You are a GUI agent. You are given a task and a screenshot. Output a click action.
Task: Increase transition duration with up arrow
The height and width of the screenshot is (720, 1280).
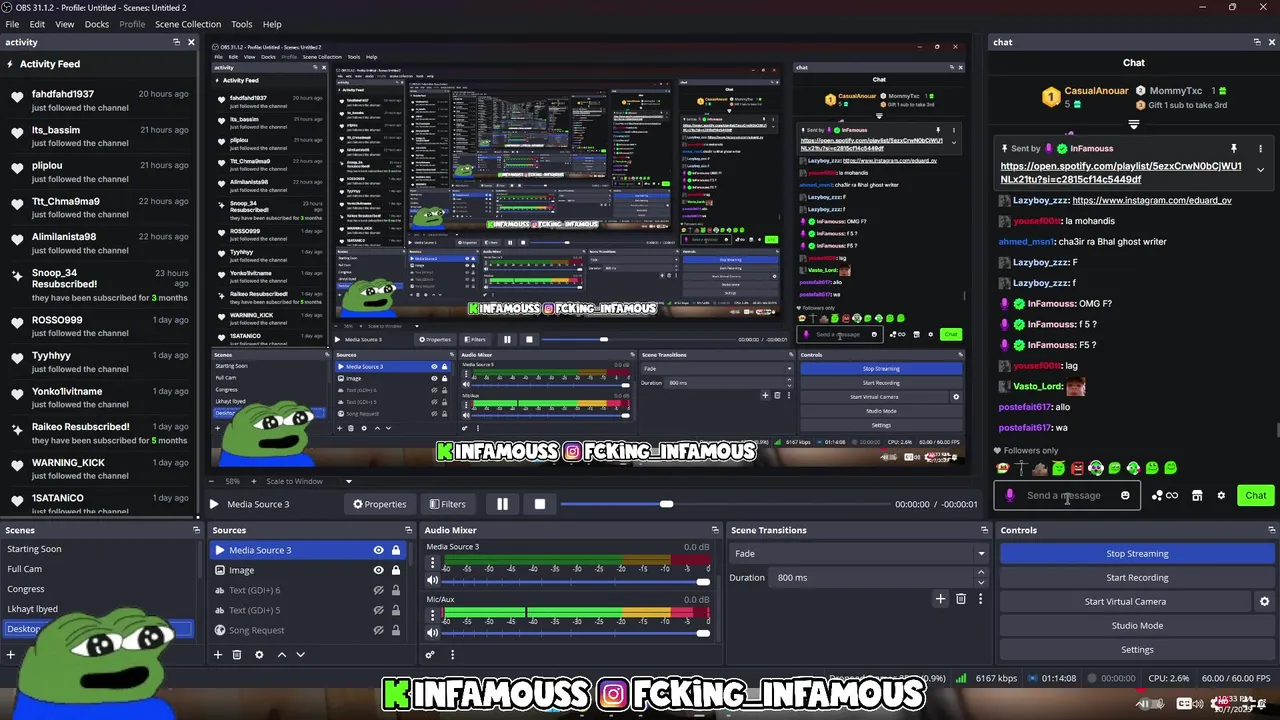click(981, 572)
